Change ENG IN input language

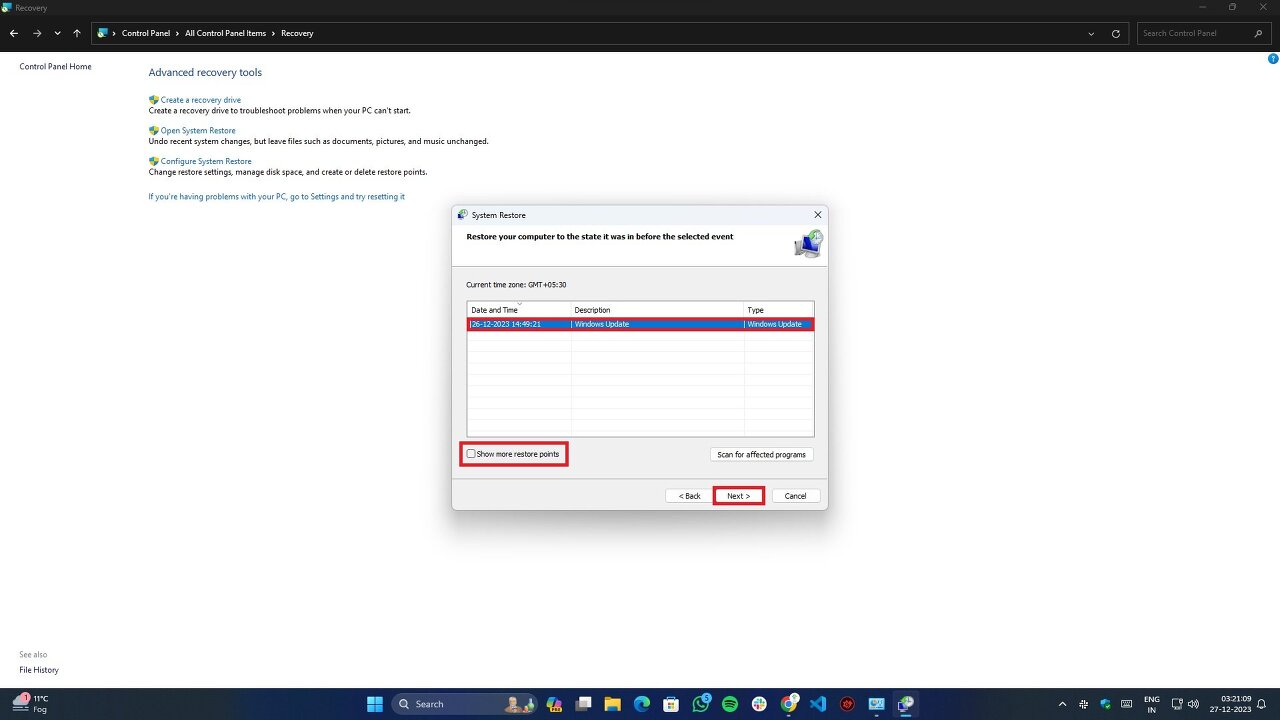[1152, 704]
